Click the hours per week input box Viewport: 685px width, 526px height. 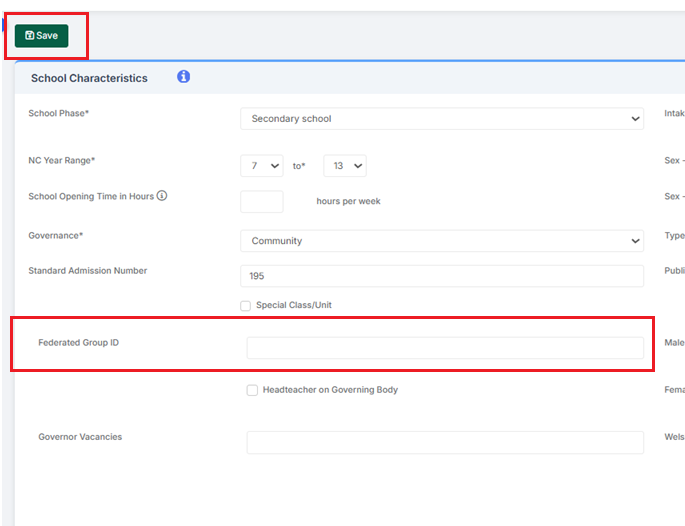(x=262, y=201)
